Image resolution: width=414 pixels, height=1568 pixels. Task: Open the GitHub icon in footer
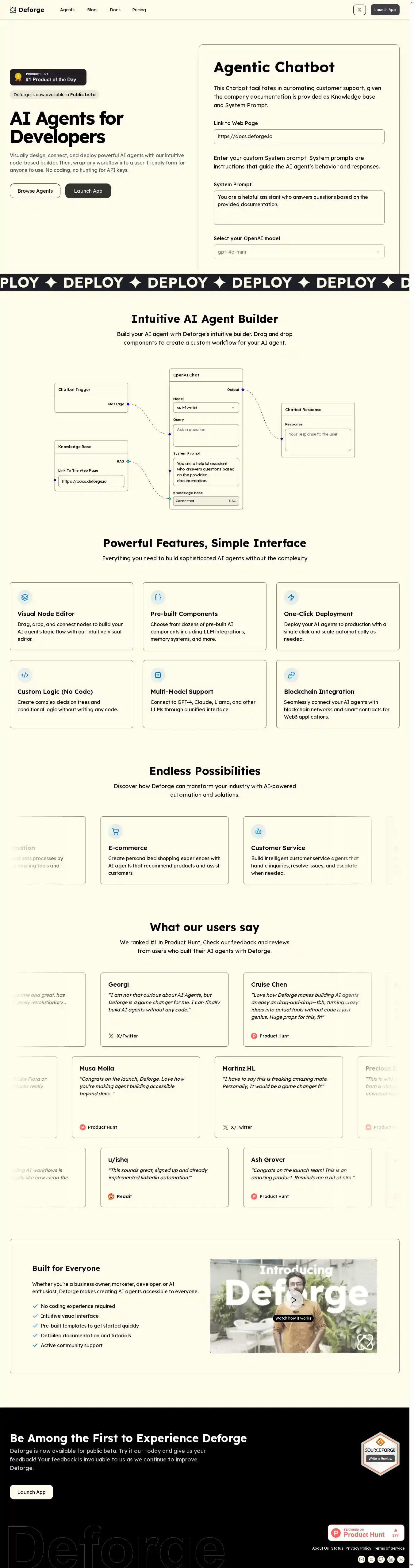(x=381, y=1559)
